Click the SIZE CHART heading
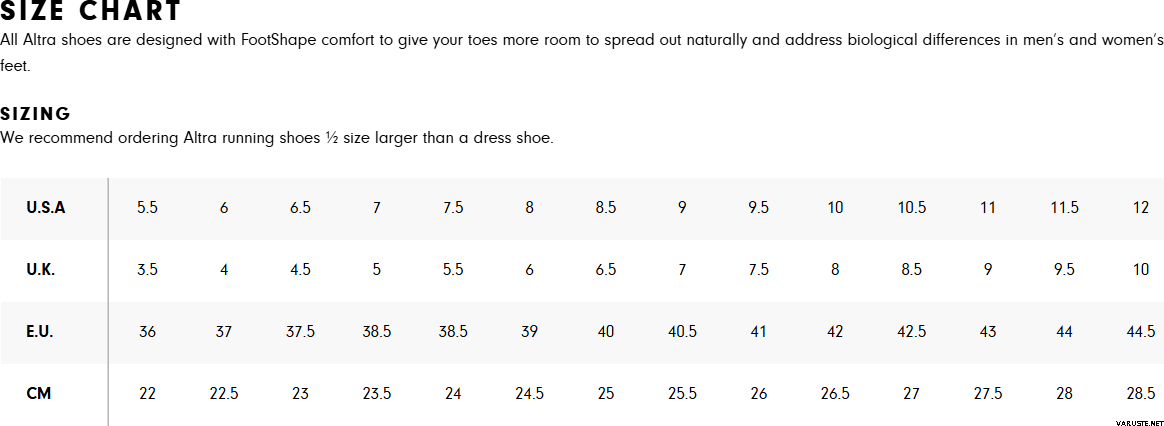This screenshot has height=426, width=1164. click(x=91, y=12)
